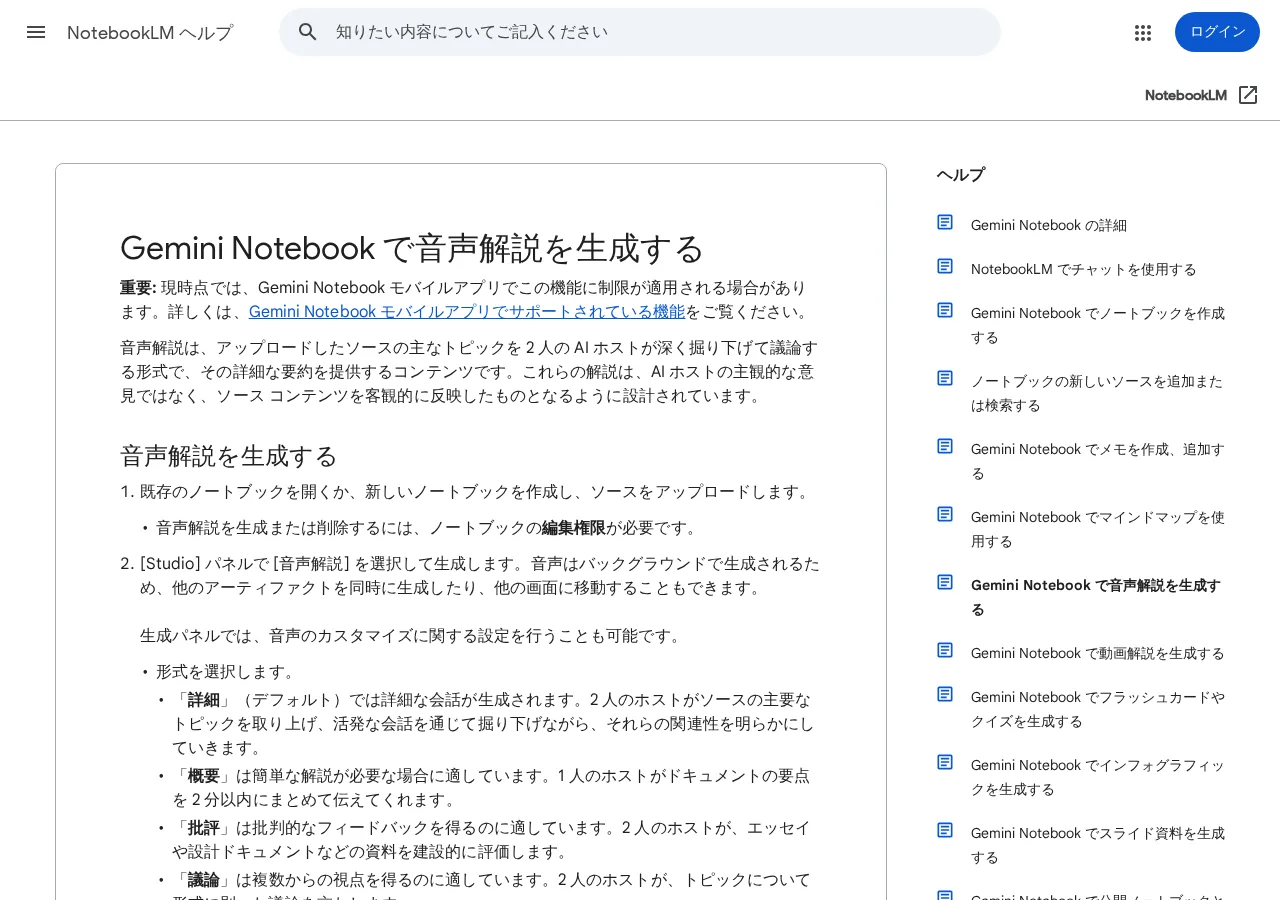Click article icon beside NotebookLM でチャットを使用する
The width and height of the screenshot is (1280, 900).
pos(945,266)
